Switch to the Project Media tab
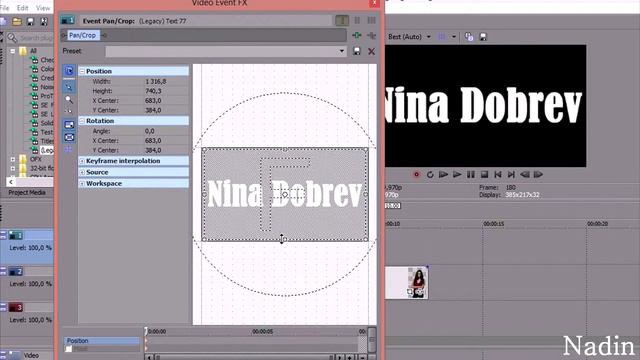Screen dimensions: 640x360 point(27,193)
